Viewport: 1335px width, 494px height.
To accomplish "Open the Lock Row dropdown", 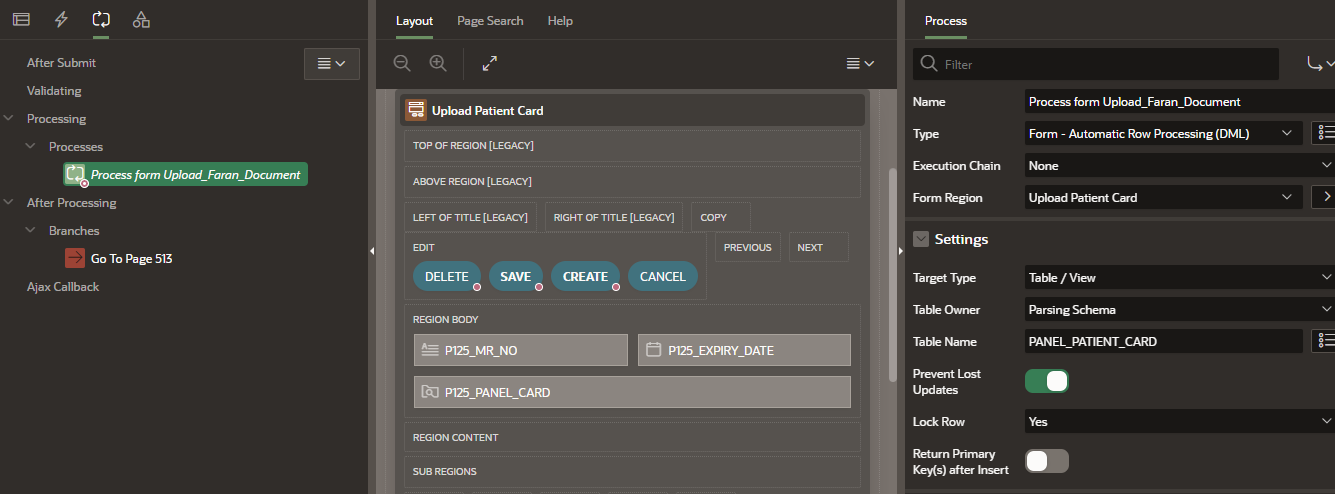I will pyautogui.click(x=1179, y=421).
